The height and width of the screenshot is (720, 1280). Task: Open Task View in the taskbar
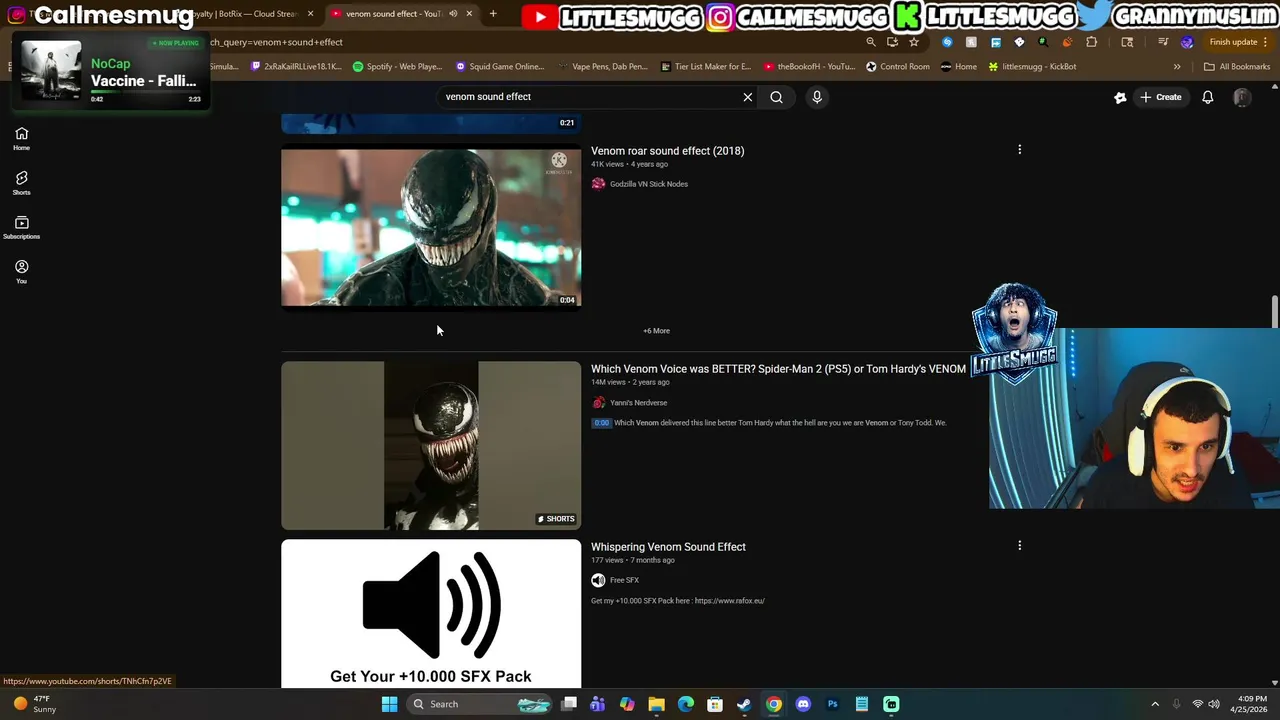[569, 704]
